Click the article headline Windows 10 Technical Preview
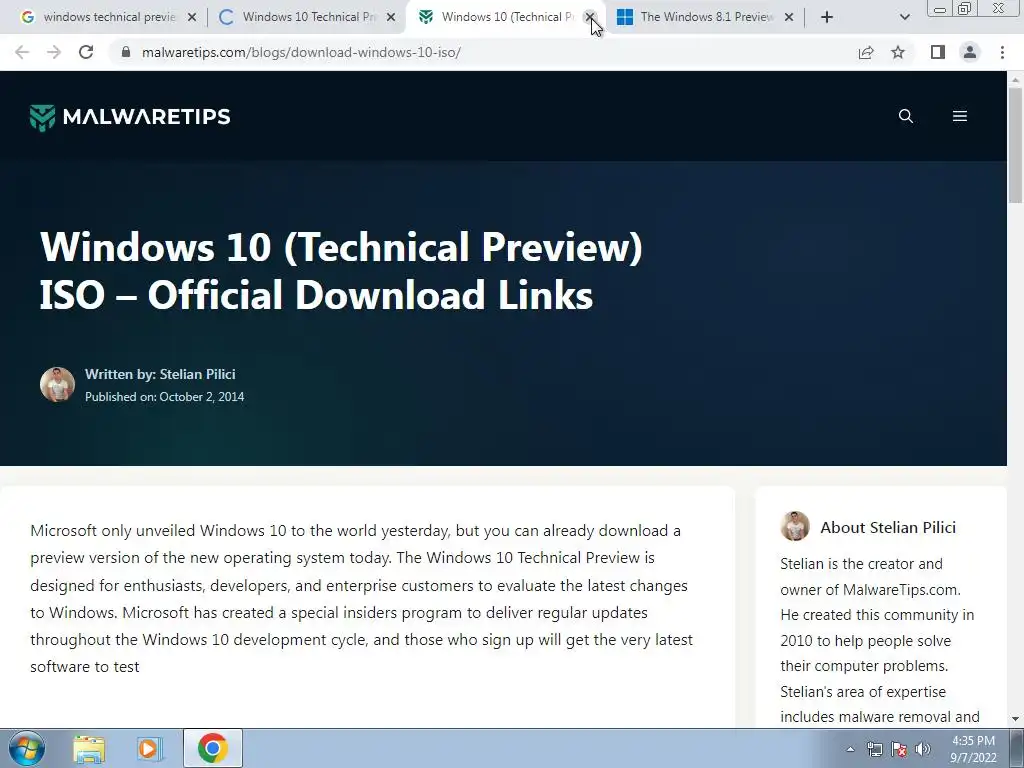Viewport: 1024px width, 768px height. [342, 270]
